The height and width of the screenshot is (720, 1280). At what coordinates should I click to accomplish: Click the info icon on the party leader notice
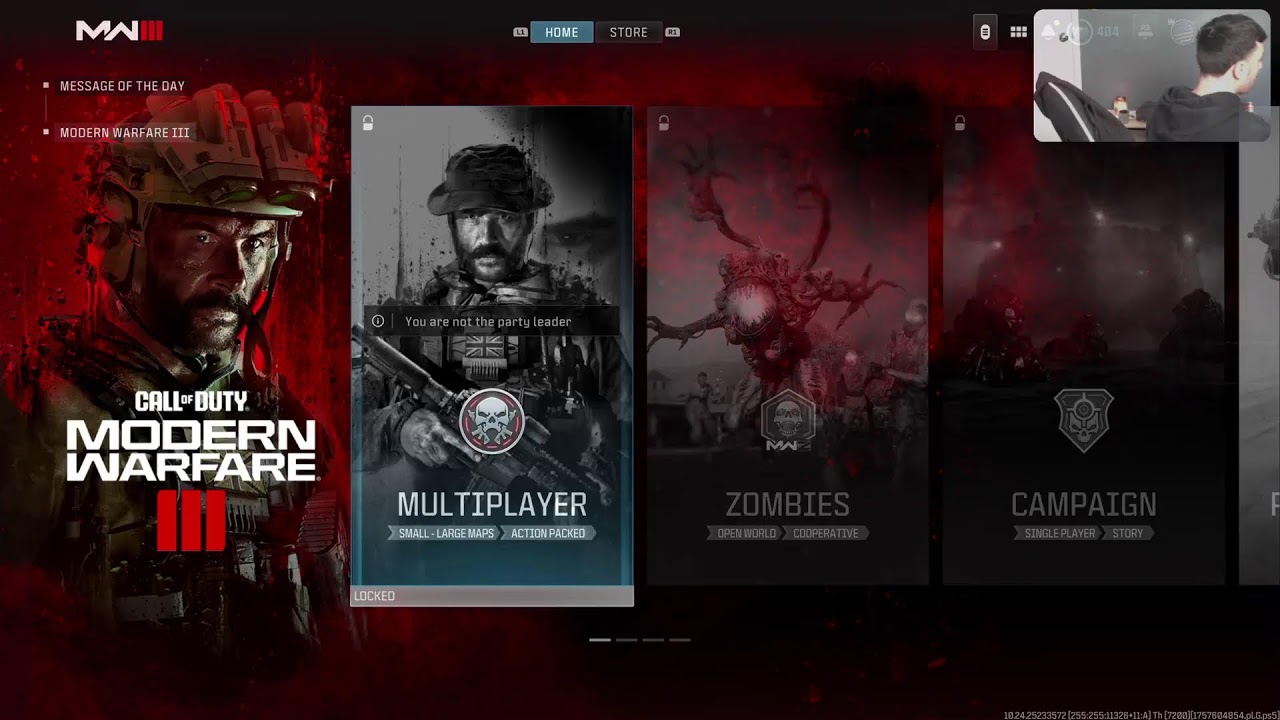(x=378, y=321)
